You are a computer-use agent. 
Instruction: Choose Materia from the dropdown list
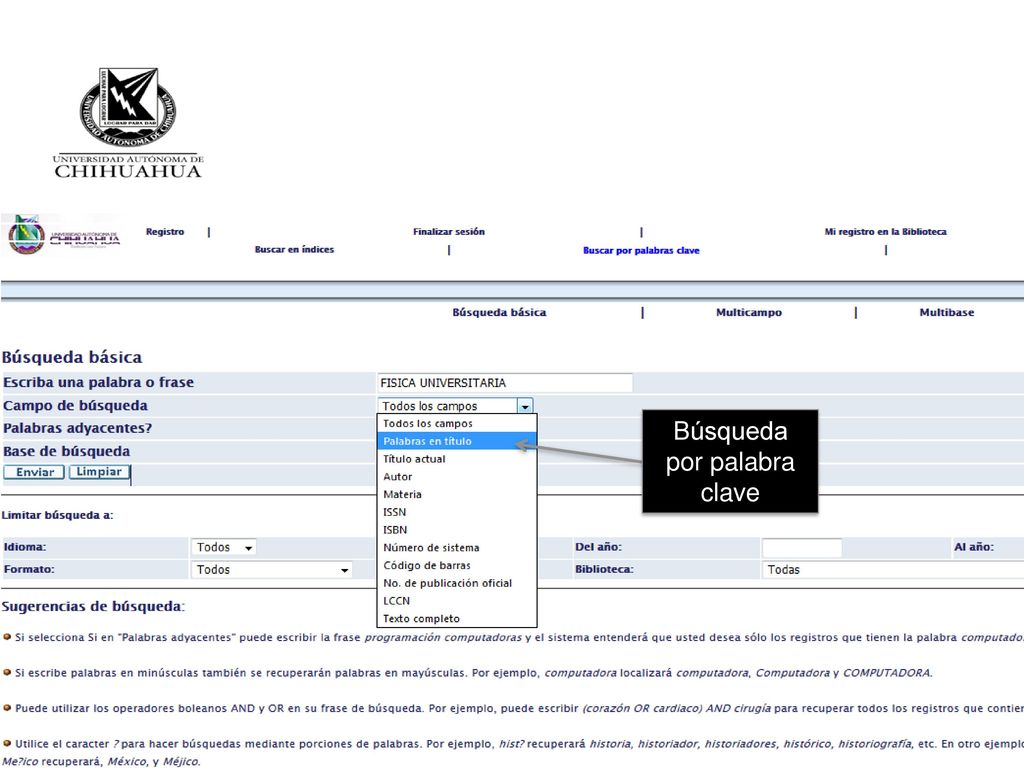456,494
